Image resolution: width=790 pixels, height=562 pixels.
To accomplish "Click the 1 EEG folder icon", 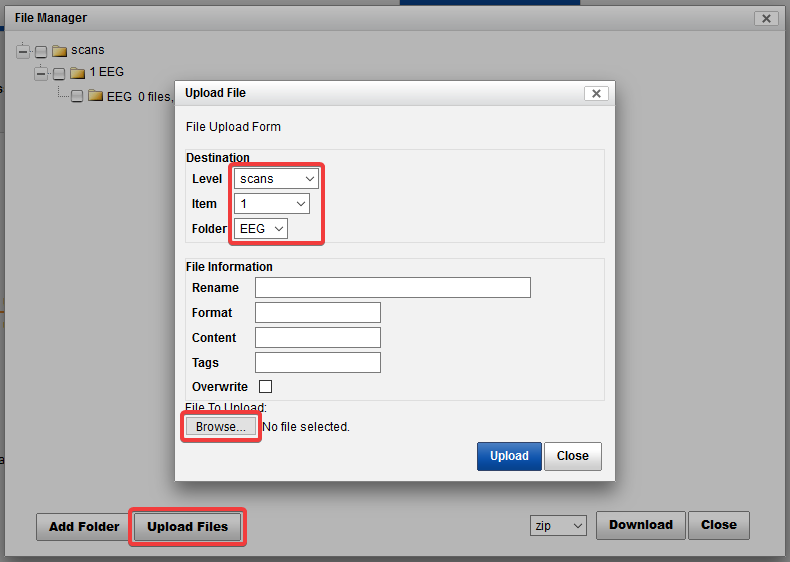I will 77,73.
